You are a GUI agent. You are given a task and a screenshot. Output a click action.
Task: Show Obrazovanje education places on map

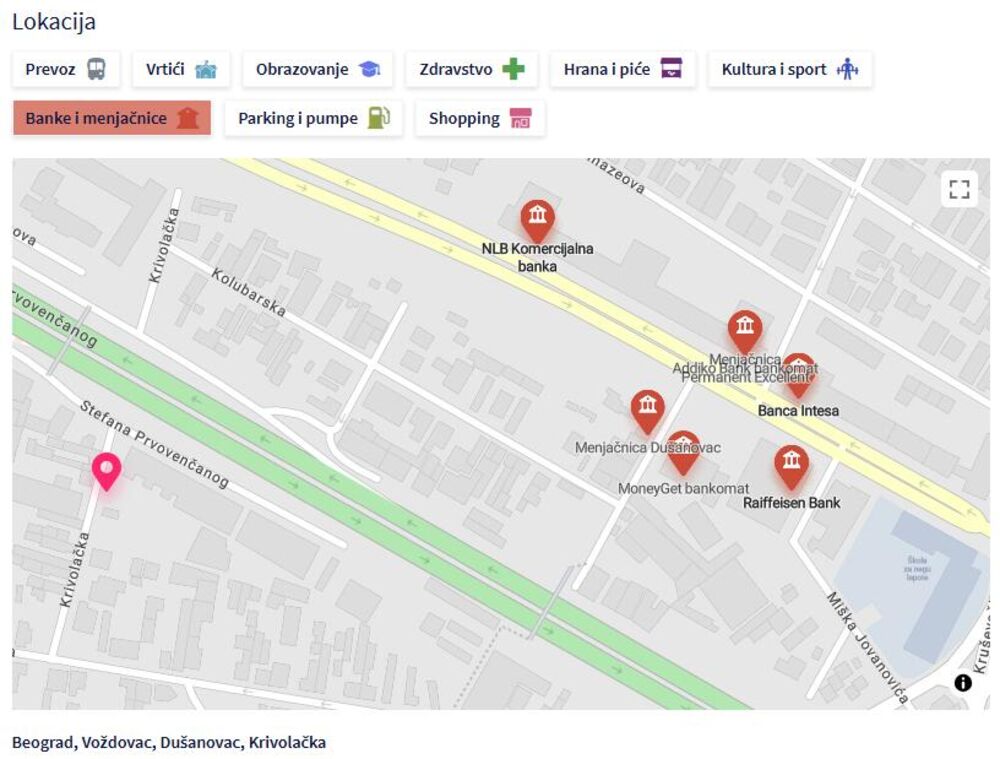[x=317, y=69]
